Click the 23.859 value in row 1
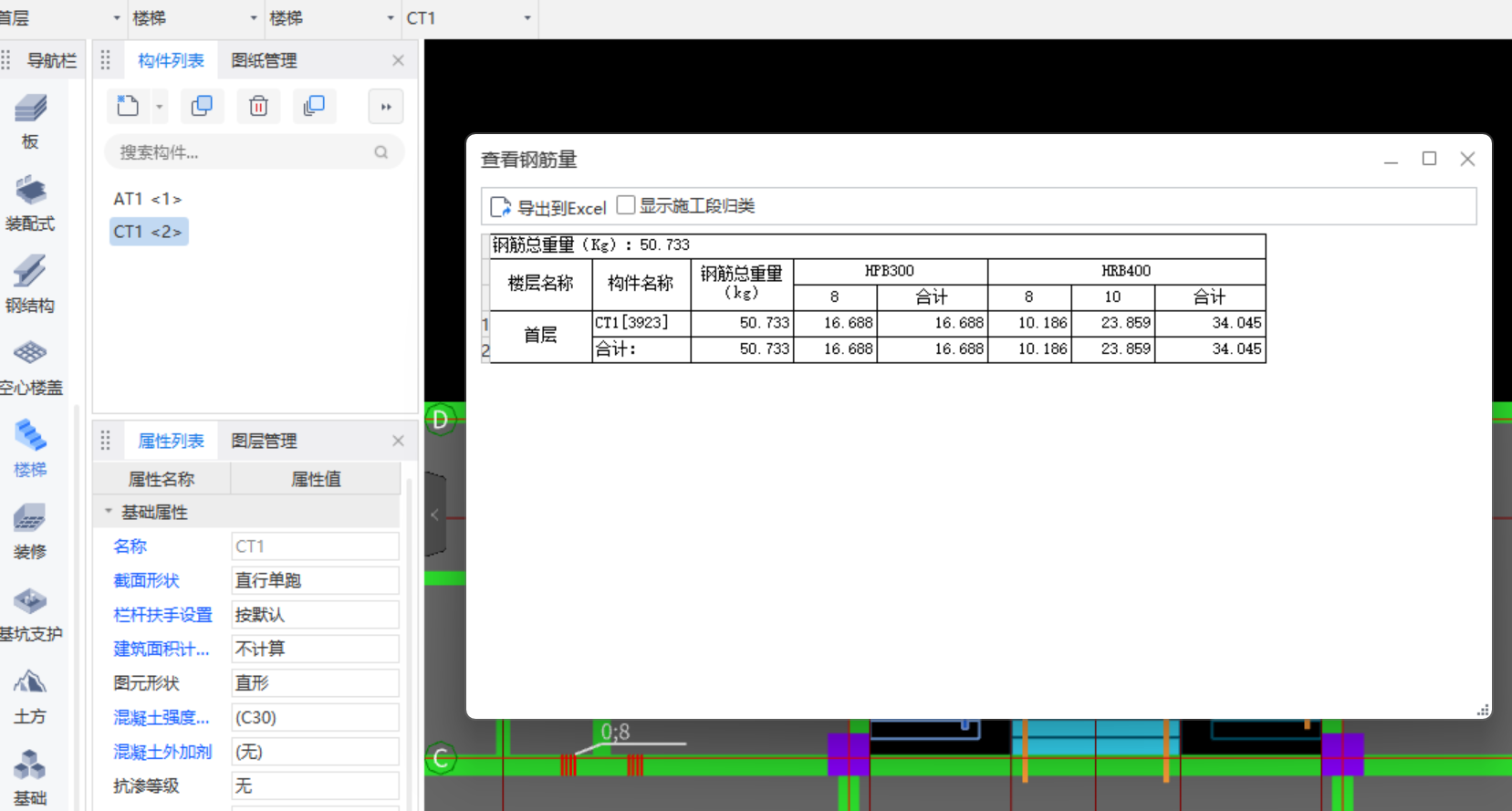Viewport: 1512px width, 811px height. (1113, 323)
